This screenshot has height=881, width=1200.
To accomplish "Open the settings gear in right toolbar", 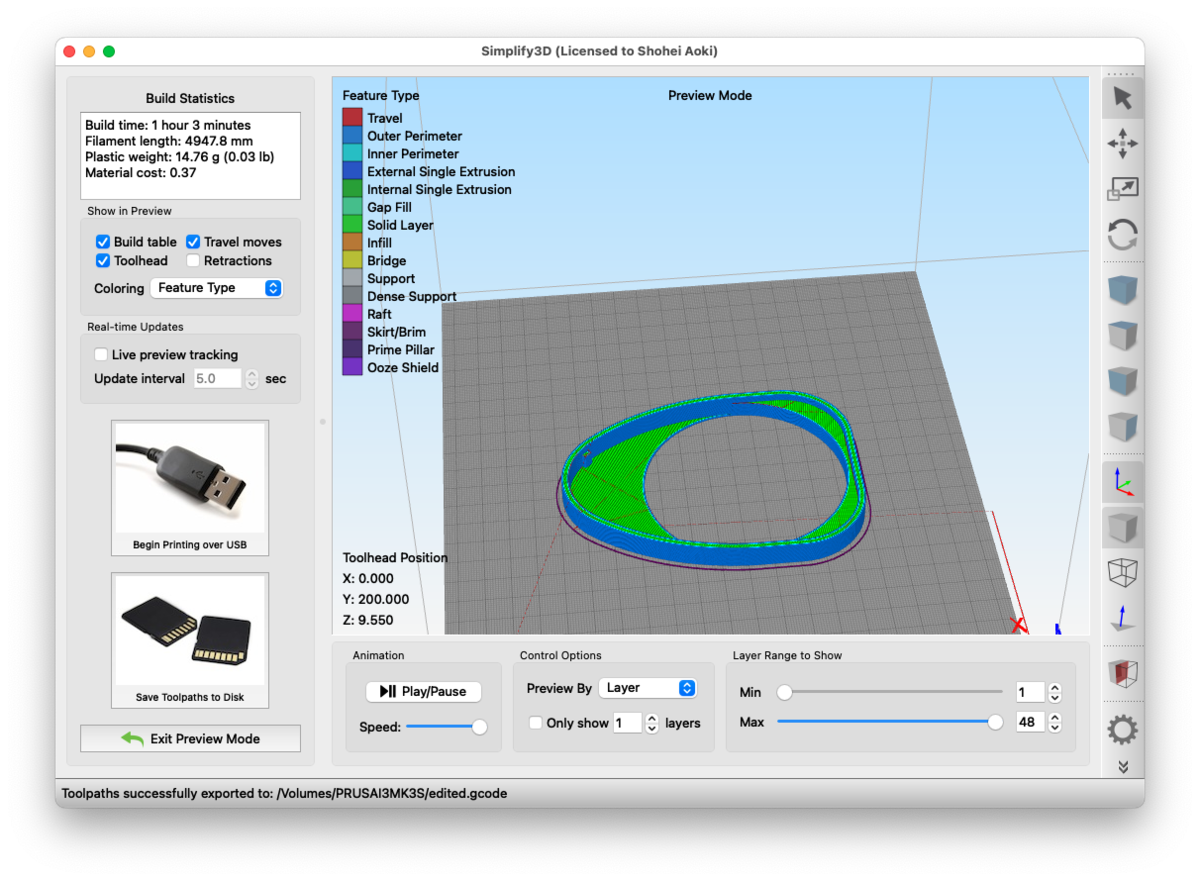I will (1123, 730).
